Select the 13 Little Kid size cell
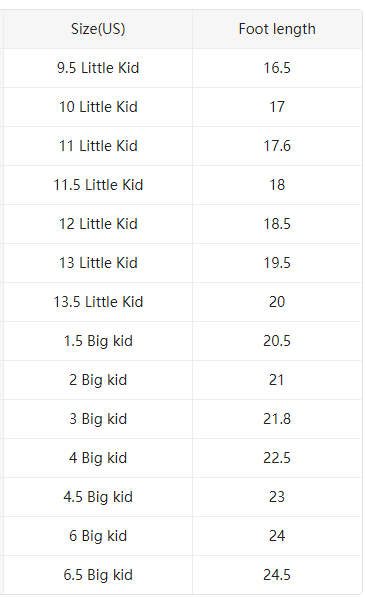The image size is (366, 597). click(98, 263)
